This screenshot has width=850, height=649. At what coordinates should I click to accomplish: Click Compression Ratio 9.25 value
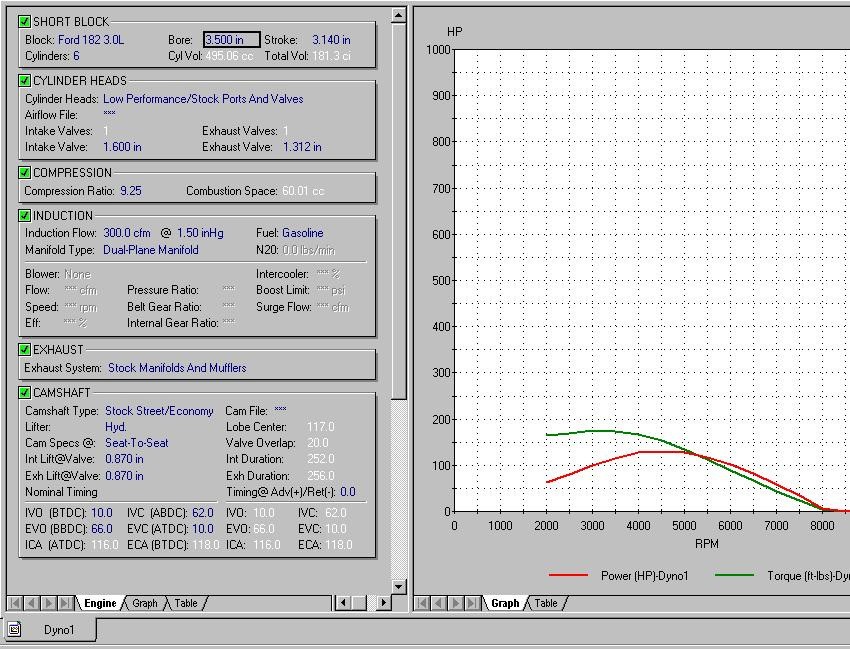[x=131, y=191]
